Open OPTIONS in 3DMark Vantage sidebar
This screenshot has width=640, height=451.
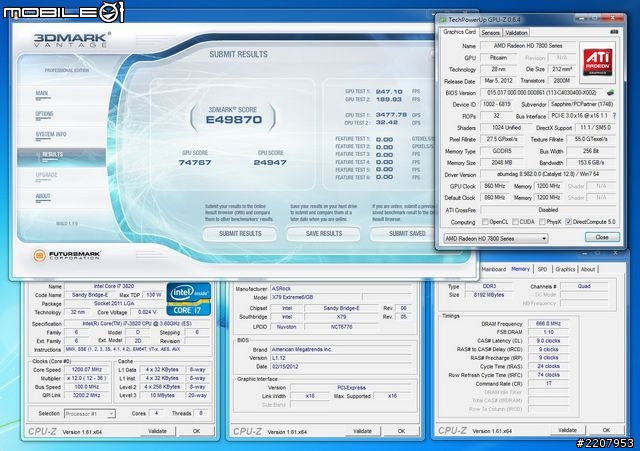[44, 114]
